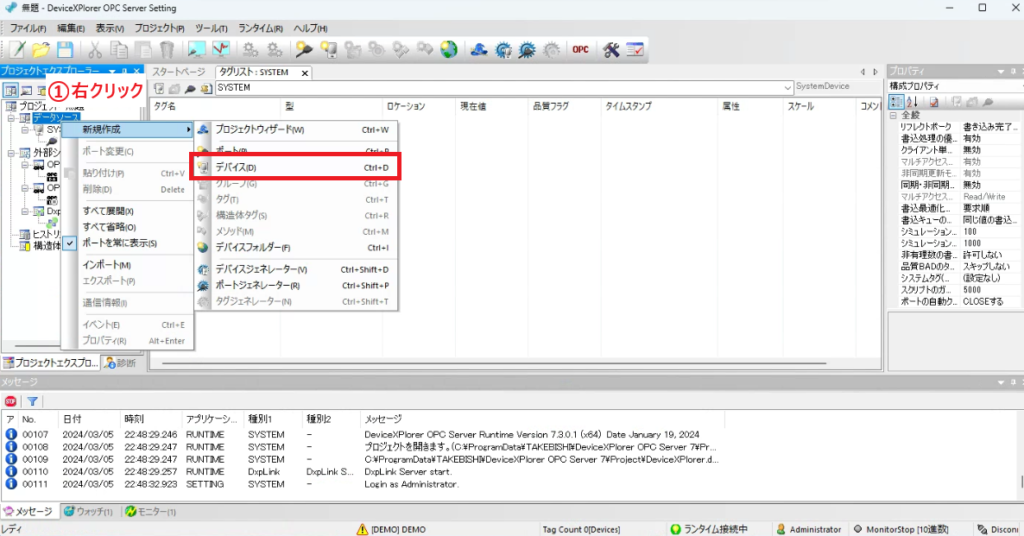
Task: Switch to the モニター(1) tab
Action: [x=151, y=512]
